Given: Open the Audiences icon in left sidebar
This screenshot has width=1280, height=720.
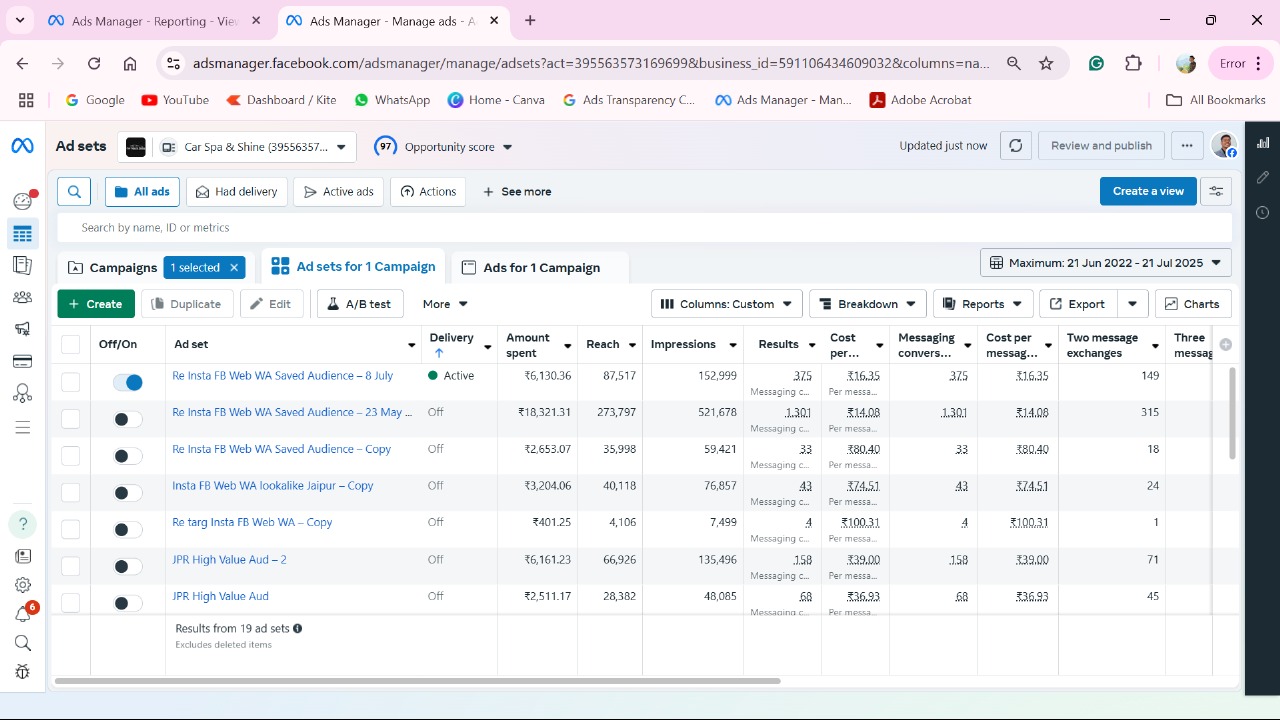Looking at the screenshot, I should (x=22, y=297).
